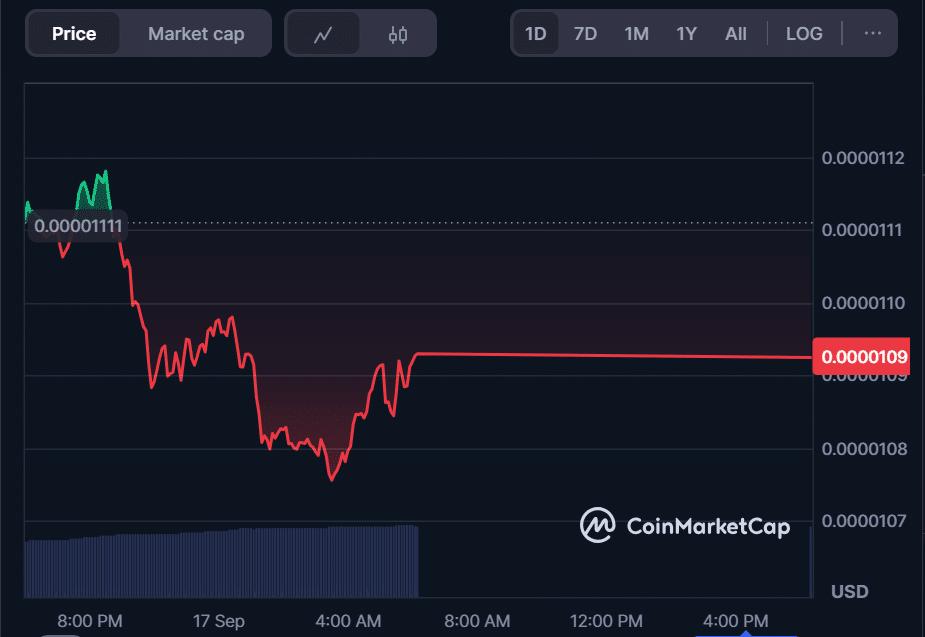Click the chart's lowest price dip point
This screenshot has width=925, height=637.
click(331, 479)
